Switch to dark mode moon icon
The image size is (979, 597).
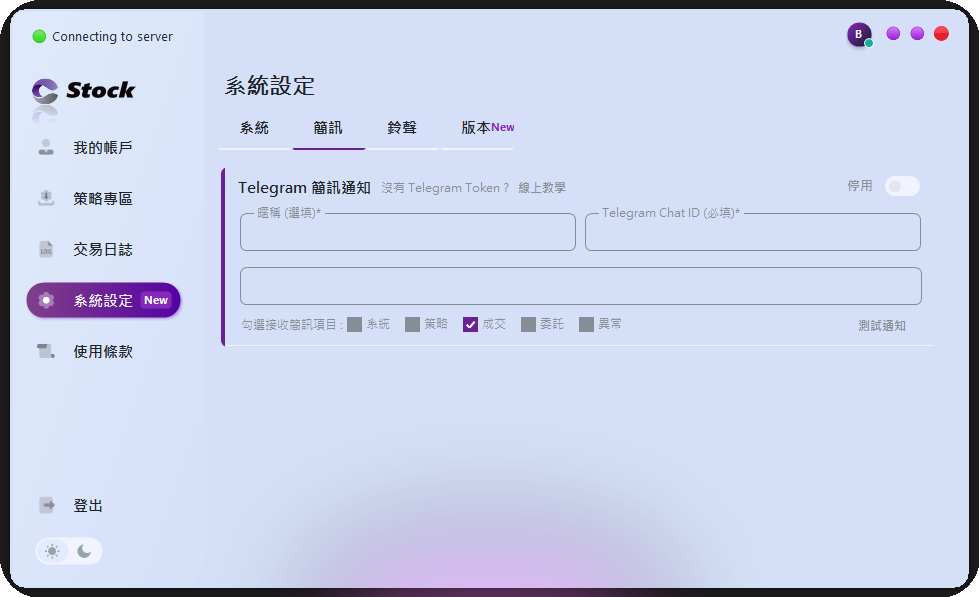84,551
